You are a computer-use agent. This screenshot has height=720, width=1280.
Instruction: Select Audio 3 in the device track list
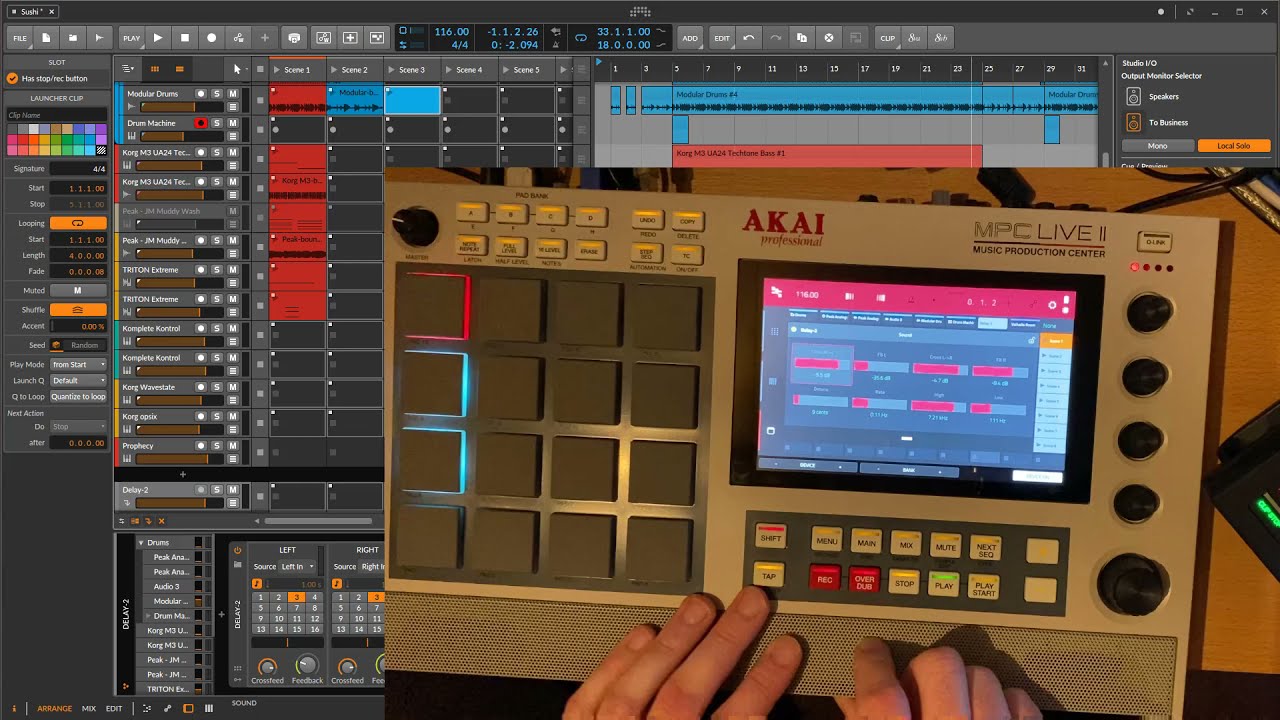(x=167, y=586)
